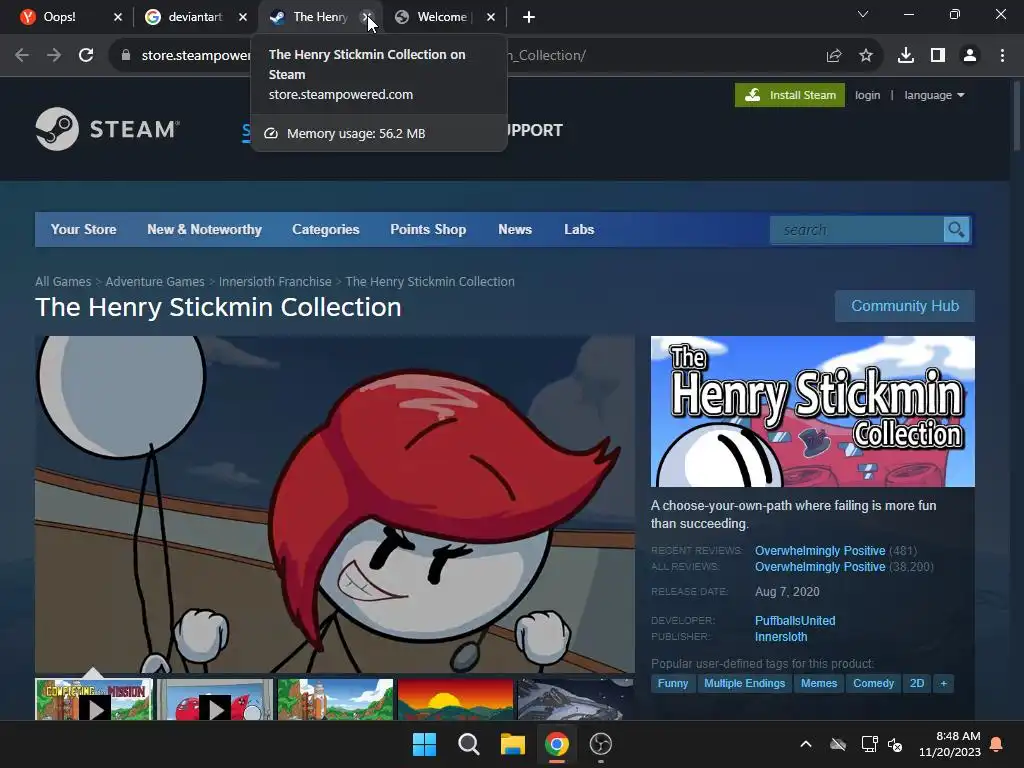
Task: Open the Community Hub
Action: click(x=904, y=306)
